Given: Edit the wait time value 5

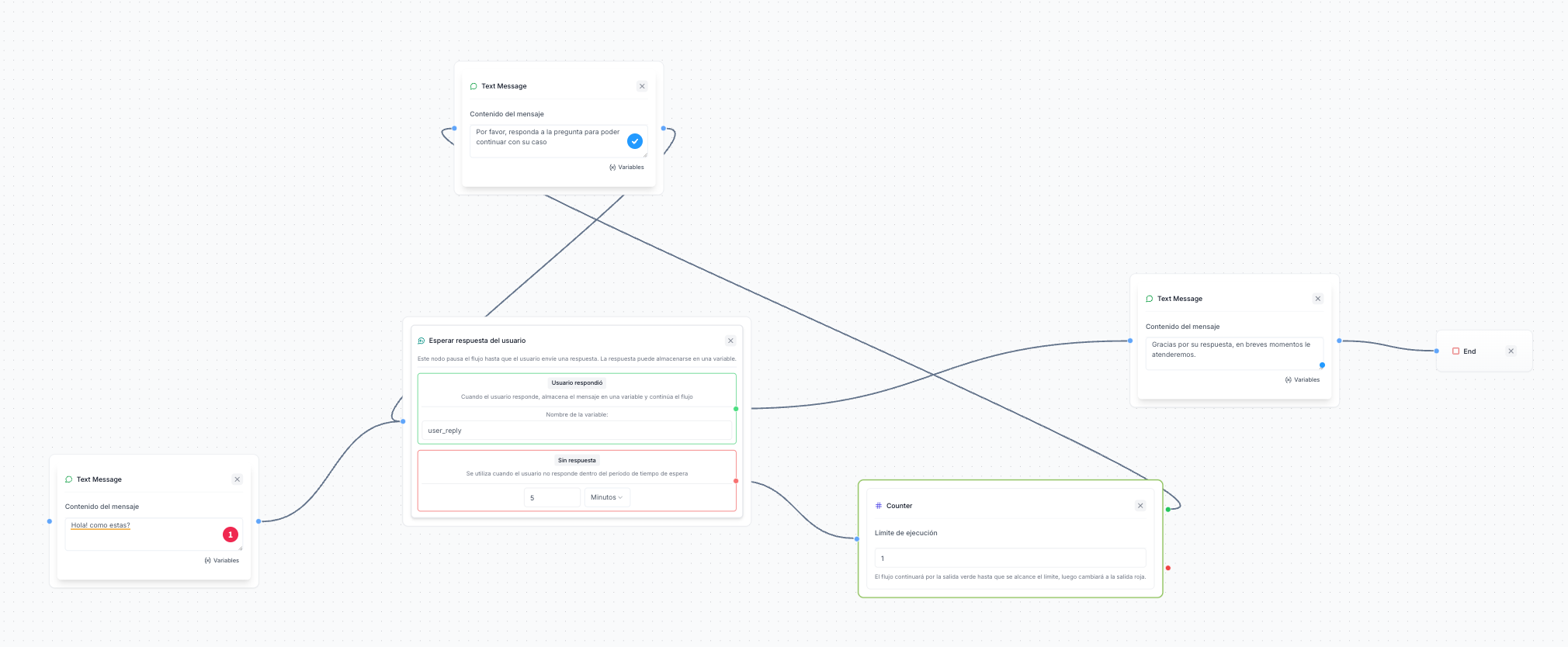Looking at the screenshot, I should [x=552, y=497].
